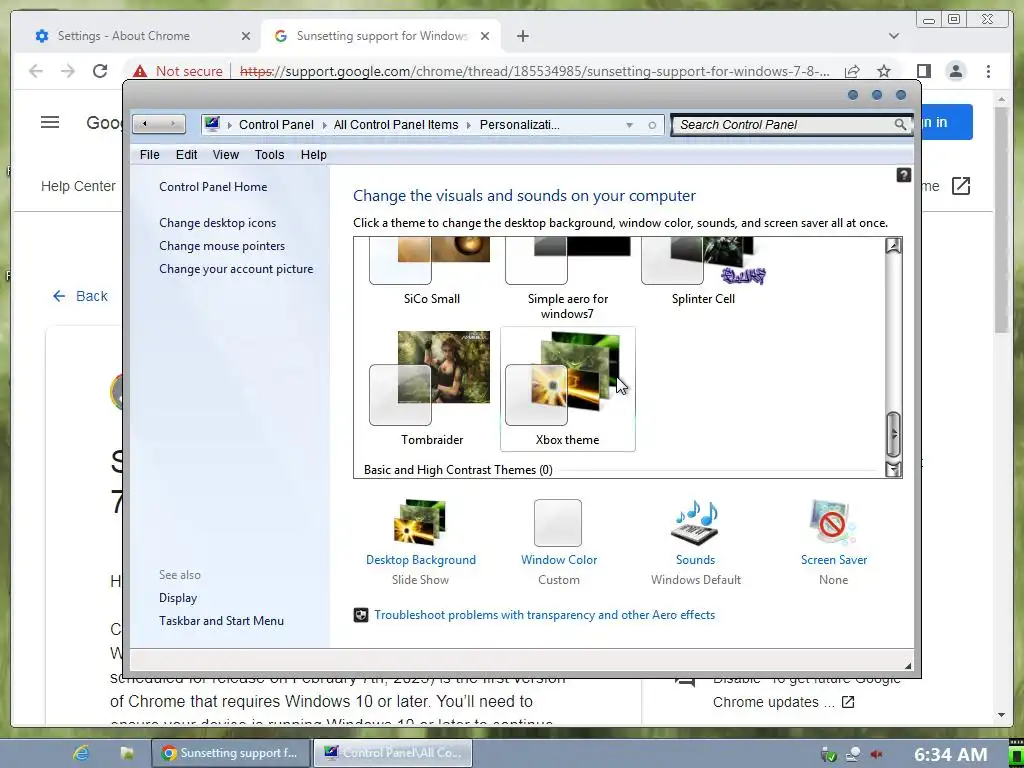Go to Control Panel Home

213,187
